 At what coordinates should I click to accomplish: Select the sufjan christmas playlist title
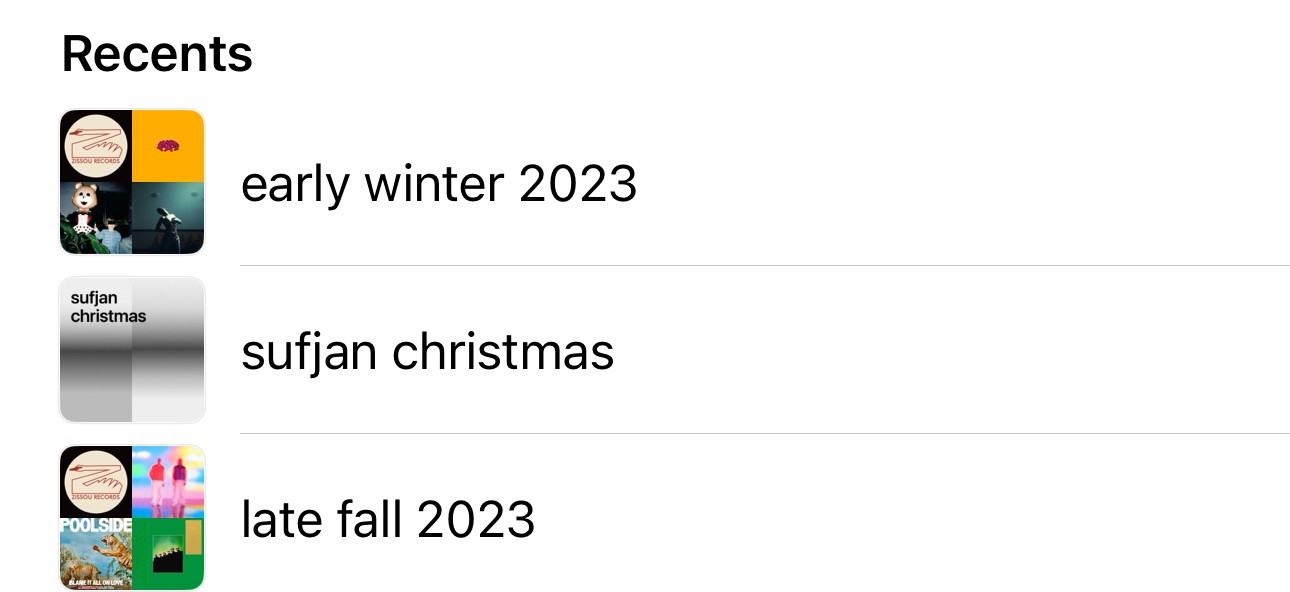tap(427, 352)
